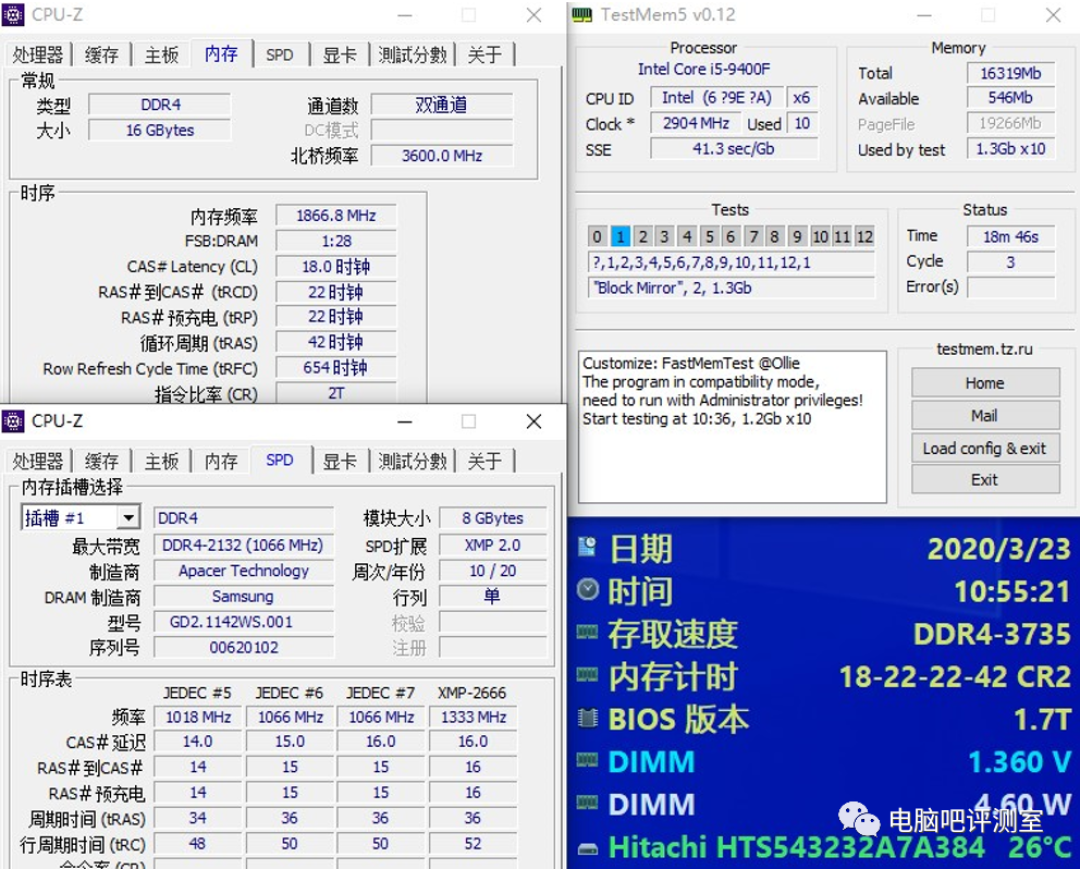
Task: Switch to 处理器 tab in upper CPU-Z
Action: pyautogui.click(x=38, y=55)
